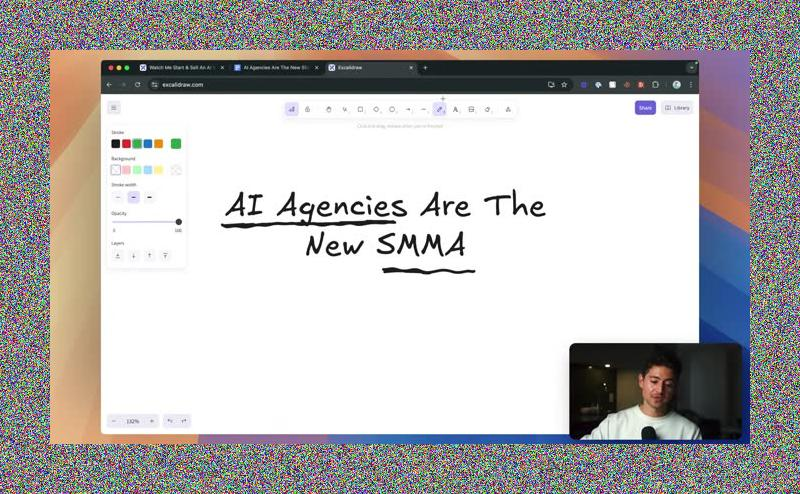Select the Text tool
The image size is (800, 494).
[x=456, y=109]
